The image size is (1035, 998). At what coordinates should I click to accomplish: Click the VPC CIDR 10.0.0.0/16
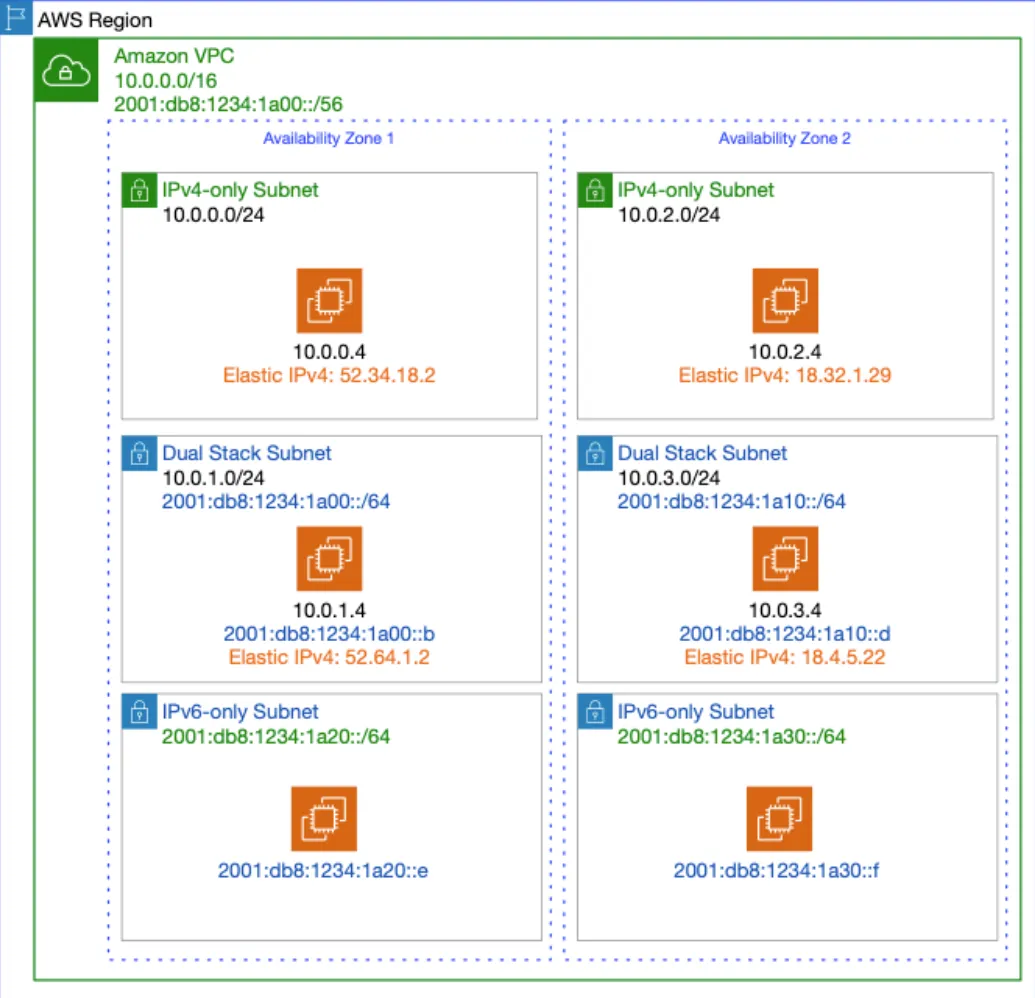click(x=166, y=81)
